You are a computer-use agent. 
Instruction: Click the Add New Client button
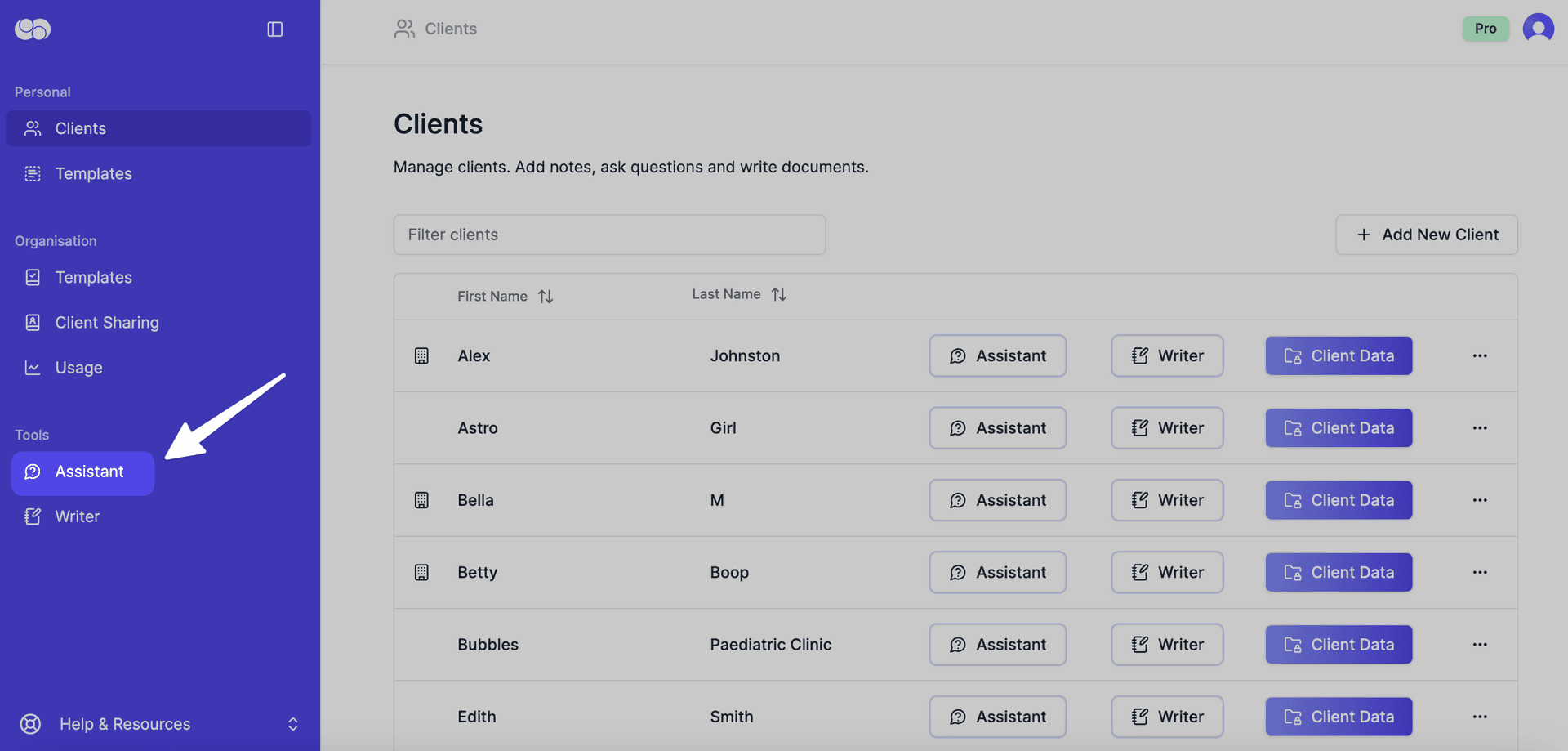(x=1426, y=235)
